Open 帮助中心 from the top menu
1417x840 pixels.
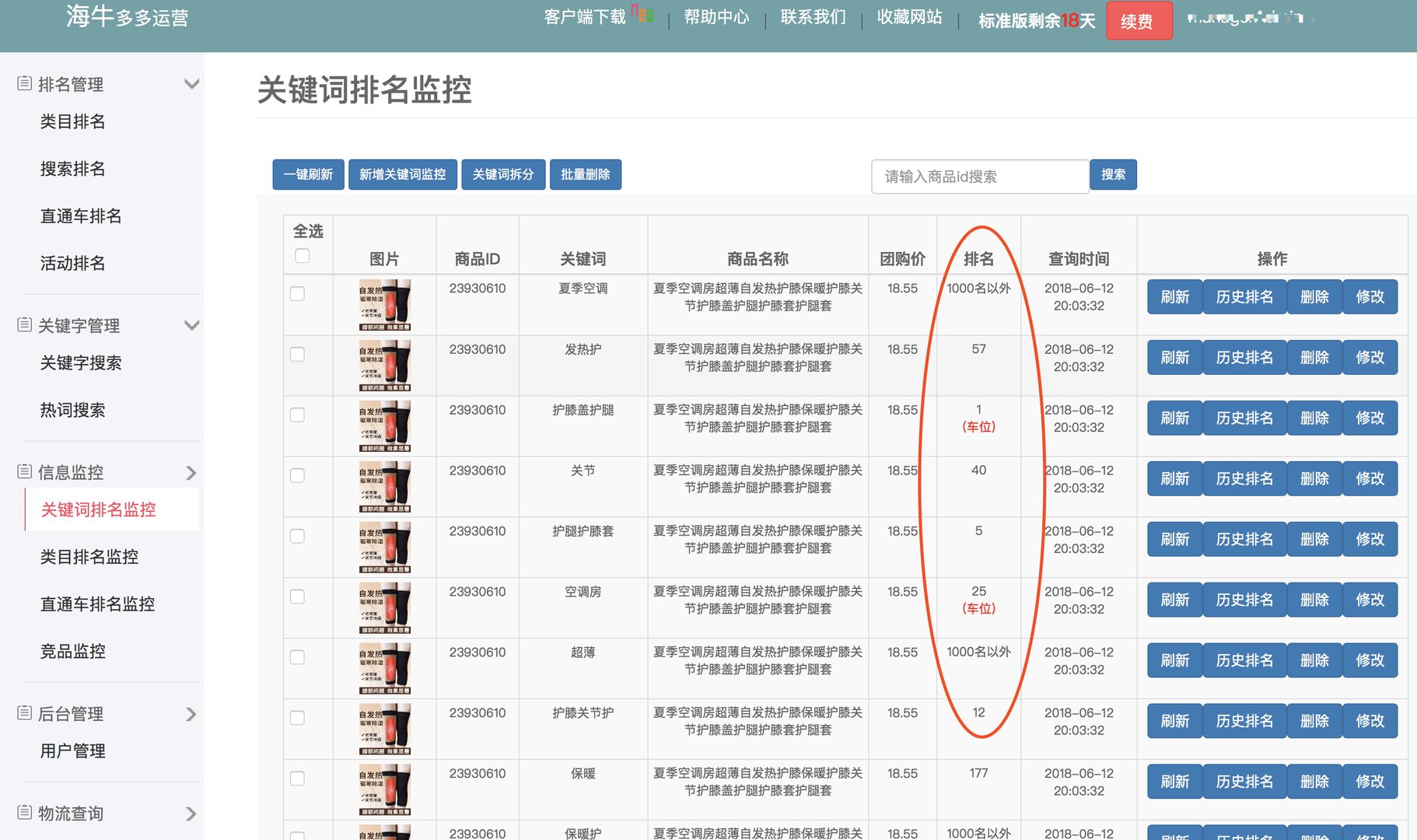pyautogui.click(x=716, y=17)
